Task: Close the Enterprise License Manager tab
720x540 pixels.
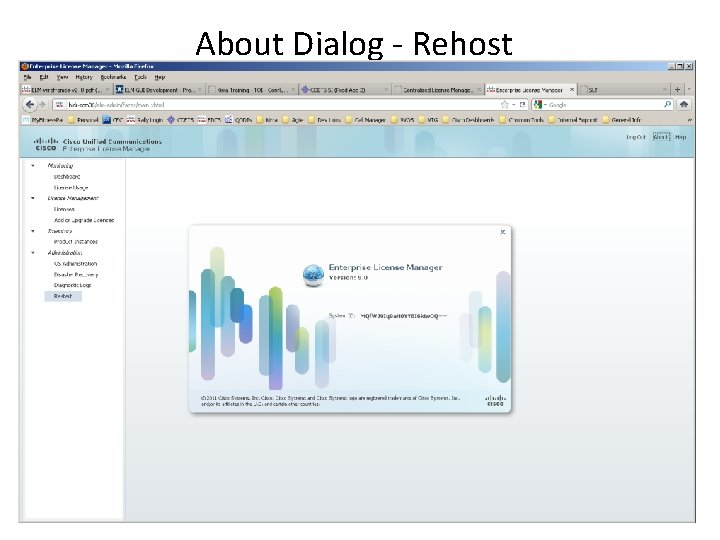Action: 572,90
